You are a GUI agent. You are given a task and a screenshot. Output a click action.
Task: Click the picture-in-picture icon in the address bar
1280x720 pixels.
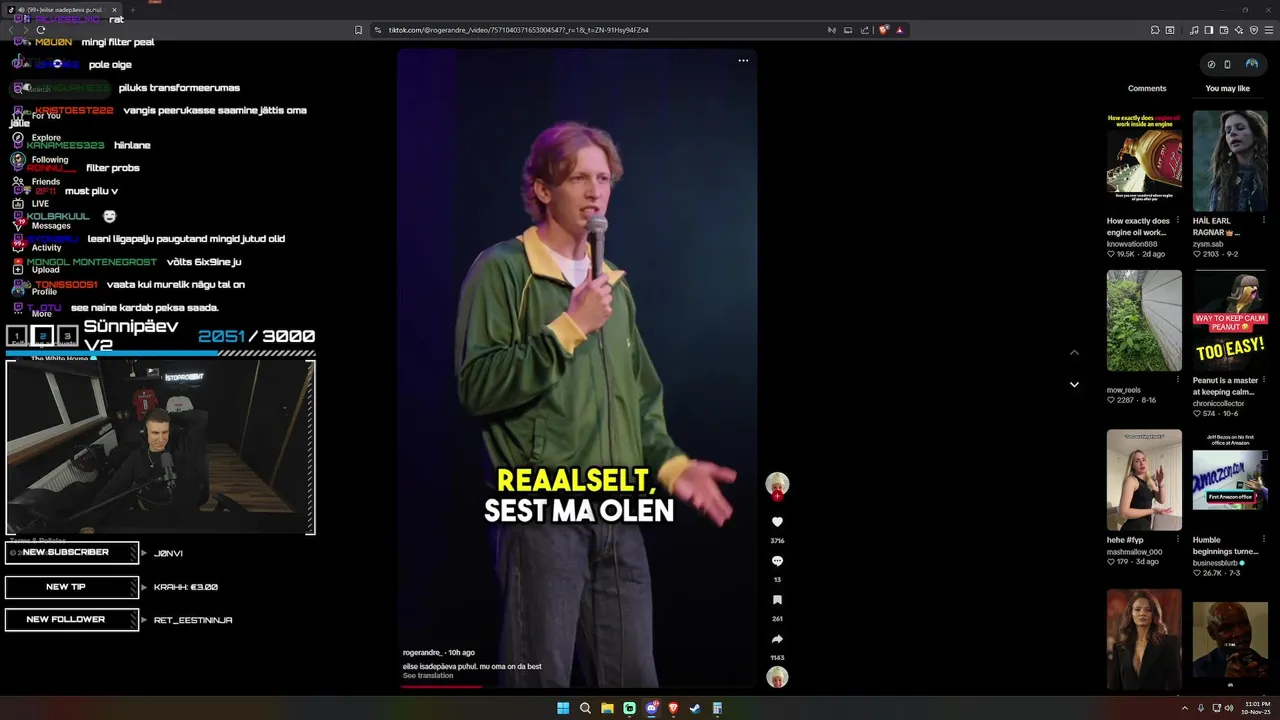tap(848, 30)
